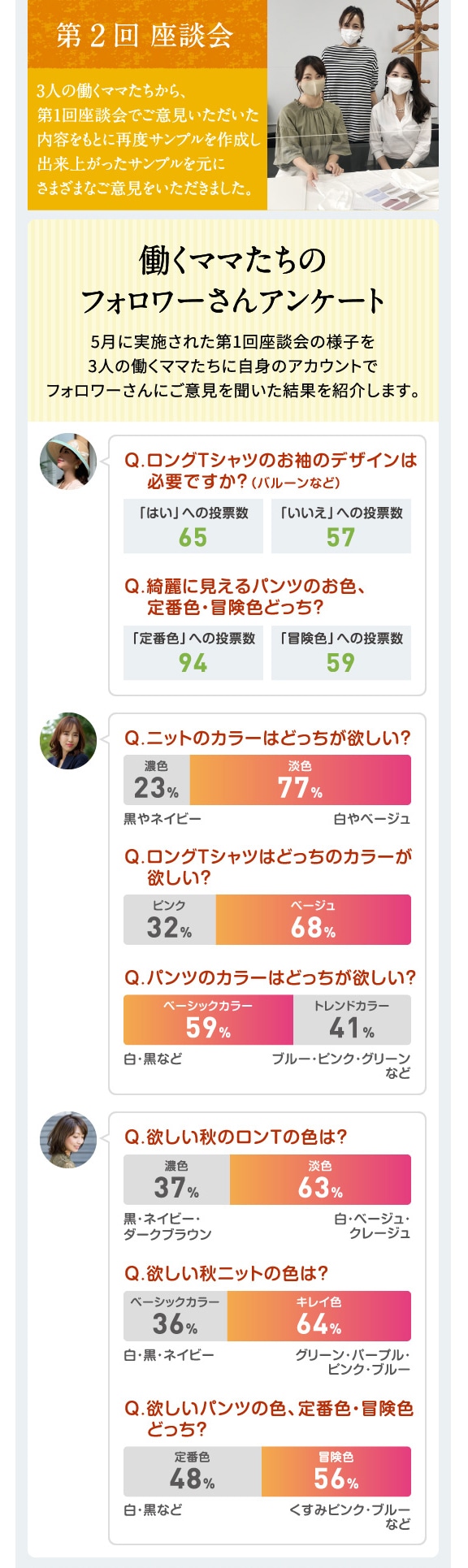The image size is (468, 1568).
Task: Click the 冒険色 56% bar segment
Action: pos(336,1471)
